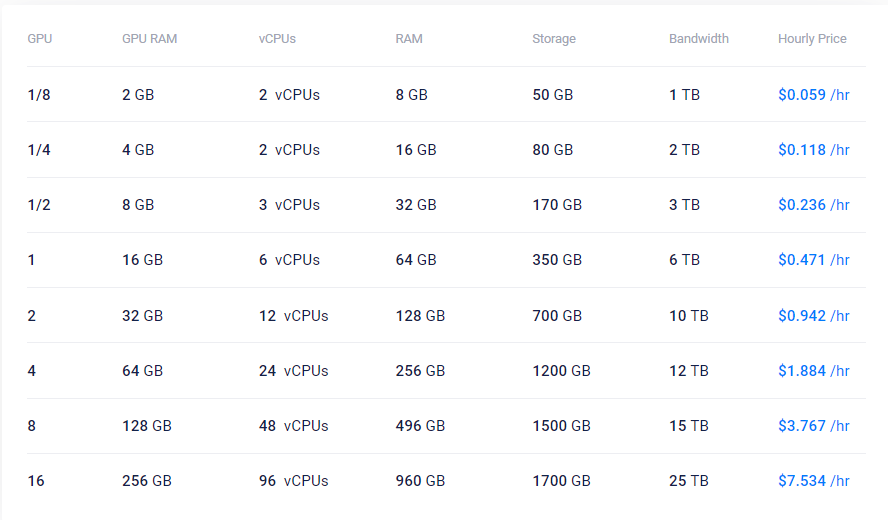Click the 1/8 GPU cell
This screenshot has height=520, width=888.
[38, 95]
